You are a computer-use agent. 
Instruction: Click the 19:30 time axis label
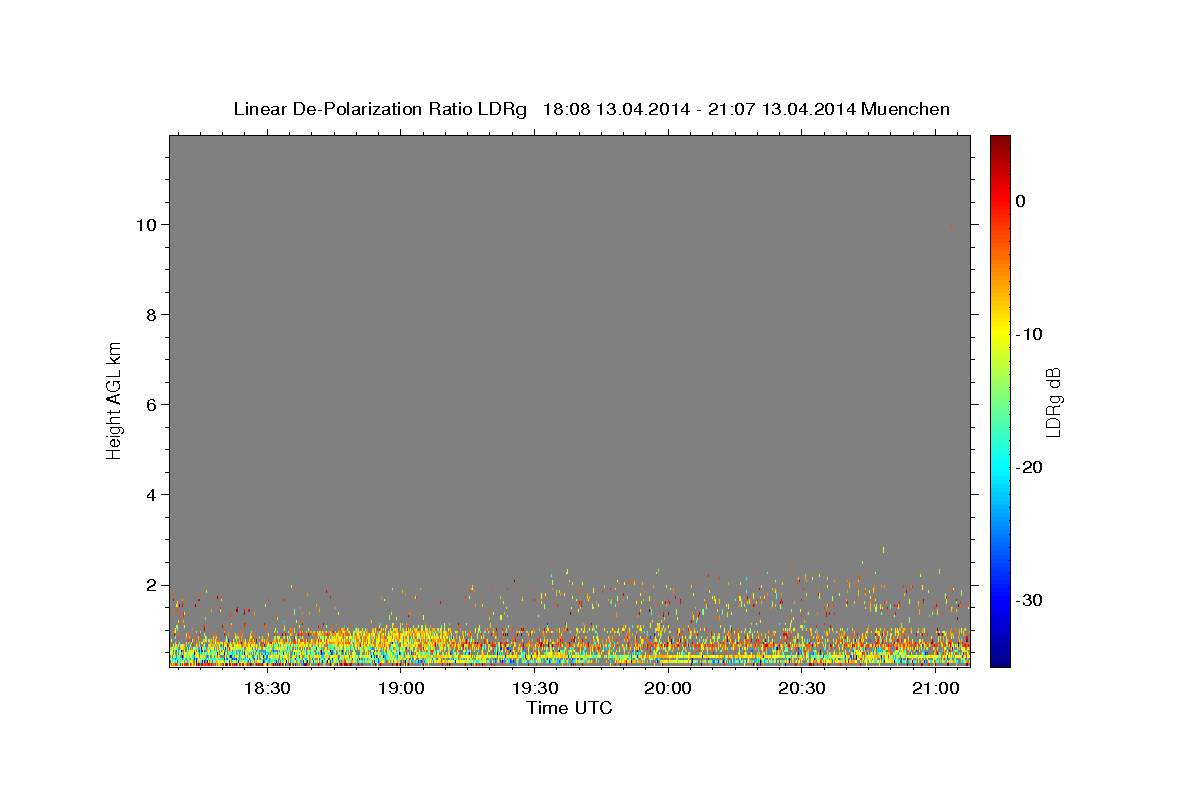(535, 688)
